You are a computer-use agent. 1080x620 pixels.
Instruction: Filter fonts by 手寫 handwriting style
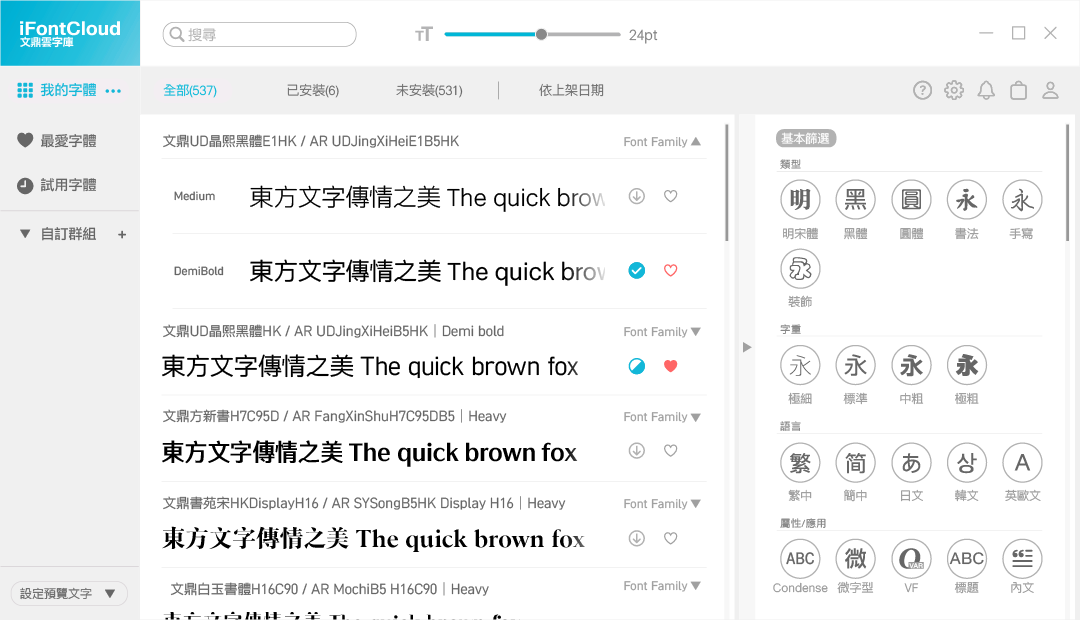1022,199
